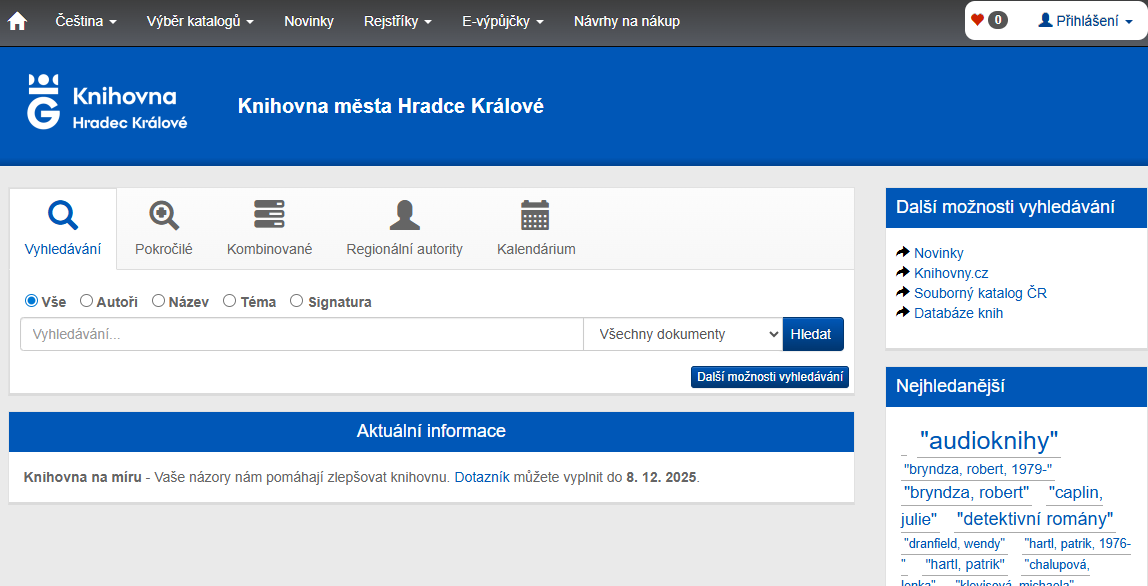Focus the Vyhledávání search text field
The height and width of the screenshot is (586, 1148).
point(301,334)
